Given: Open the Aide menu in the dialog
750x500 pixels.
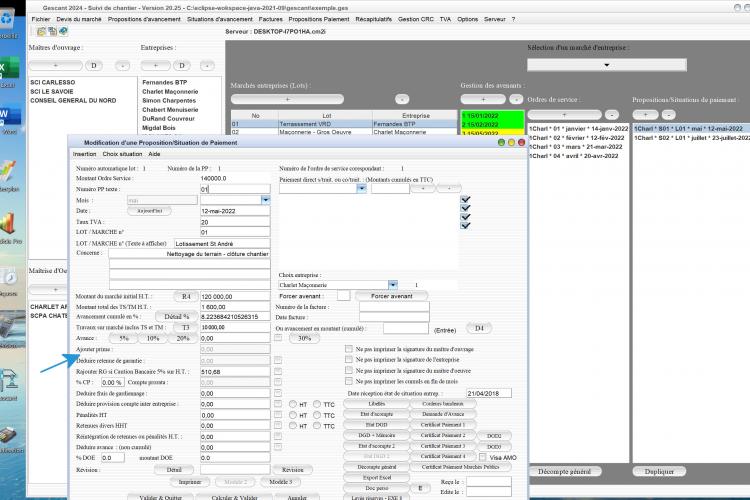Looking at the screenshot, I should [154, 154].
